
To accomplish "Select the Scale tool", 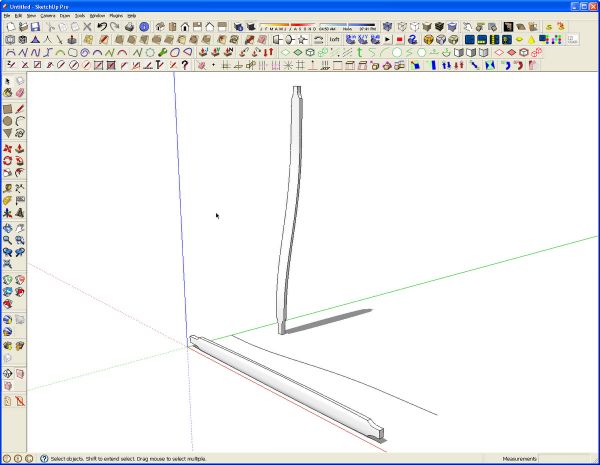I will coord(7,173).
